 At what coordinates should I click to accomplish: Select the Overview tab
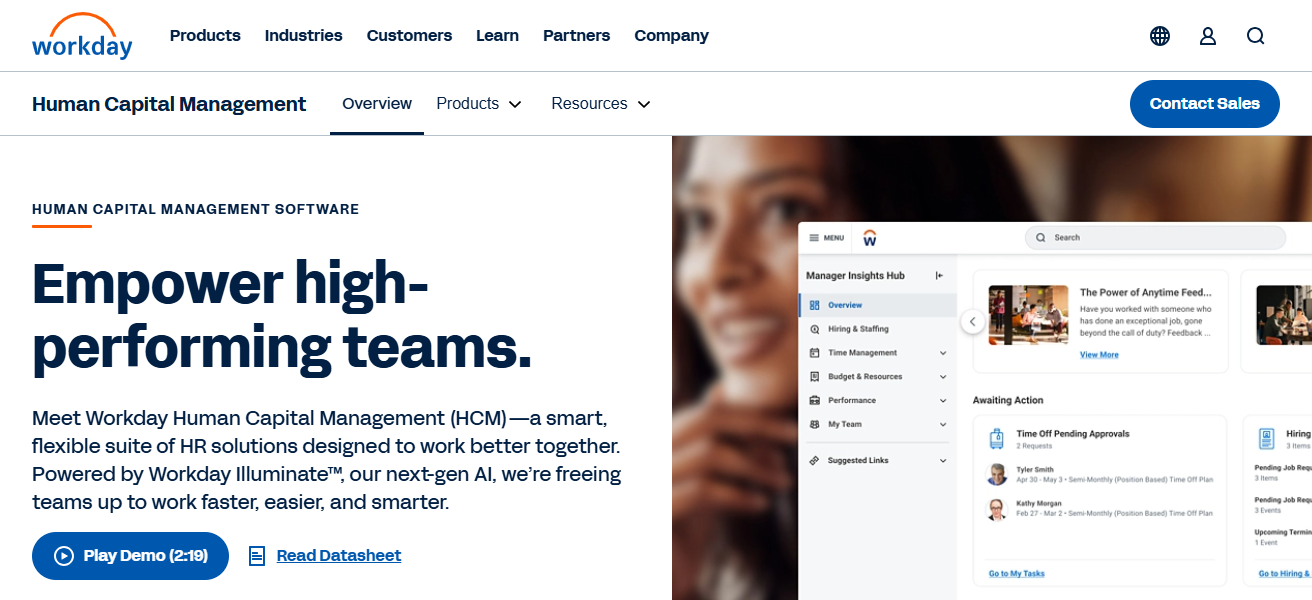coord(377,104)
